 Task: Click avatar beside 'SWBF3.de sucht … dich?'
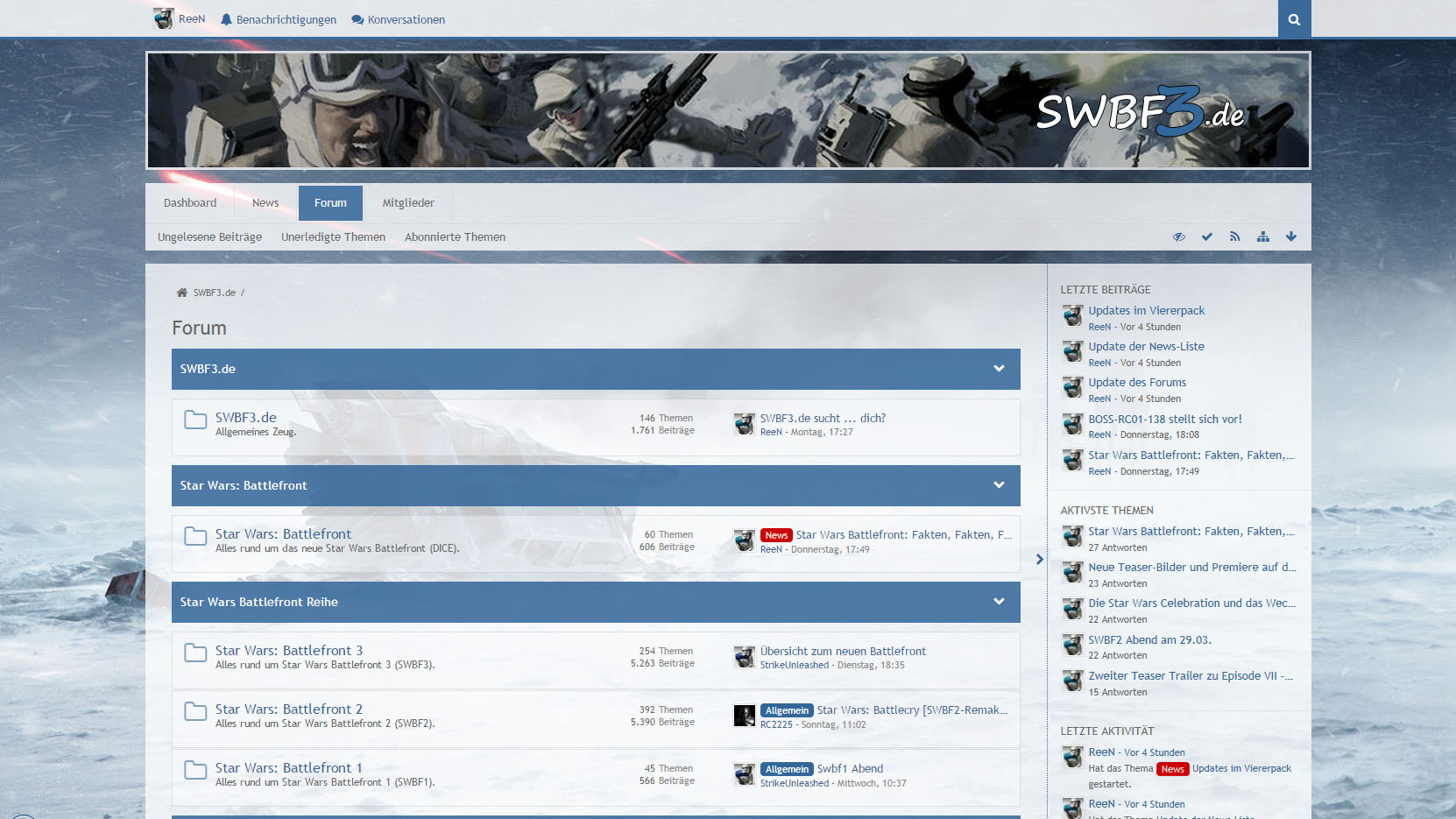(x=745, y=425)
